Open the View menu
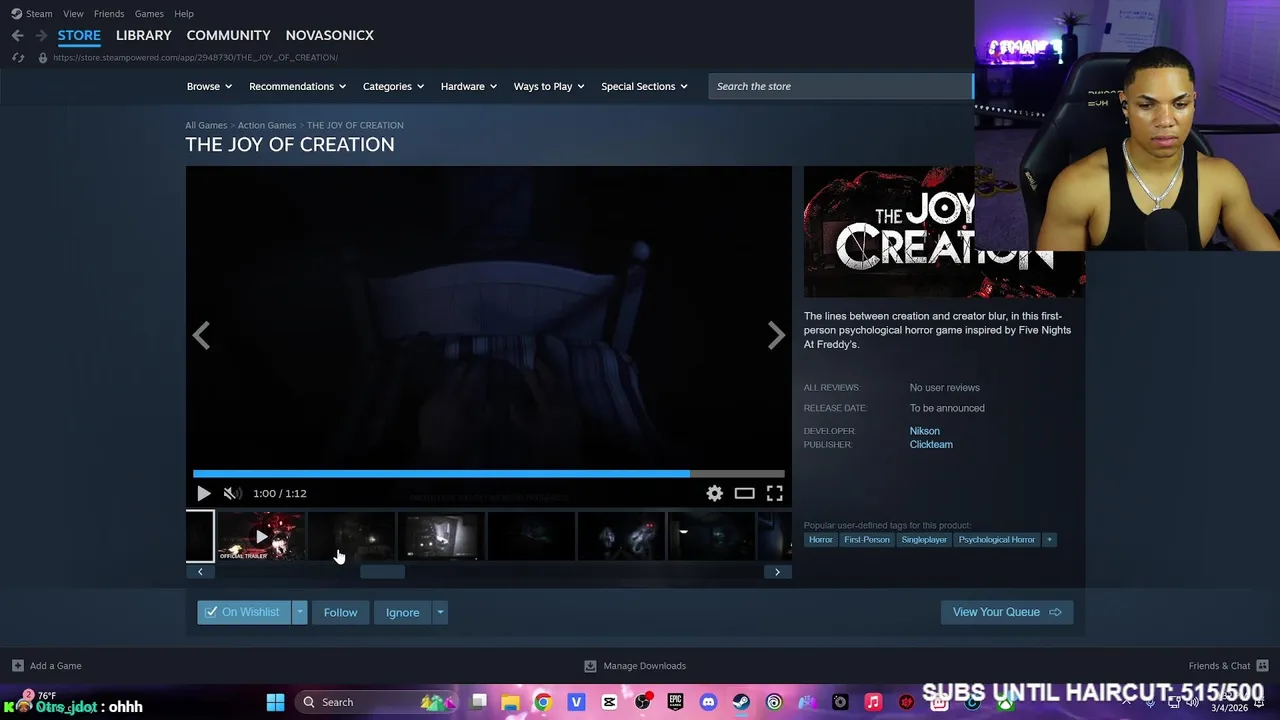 (73, 13)
